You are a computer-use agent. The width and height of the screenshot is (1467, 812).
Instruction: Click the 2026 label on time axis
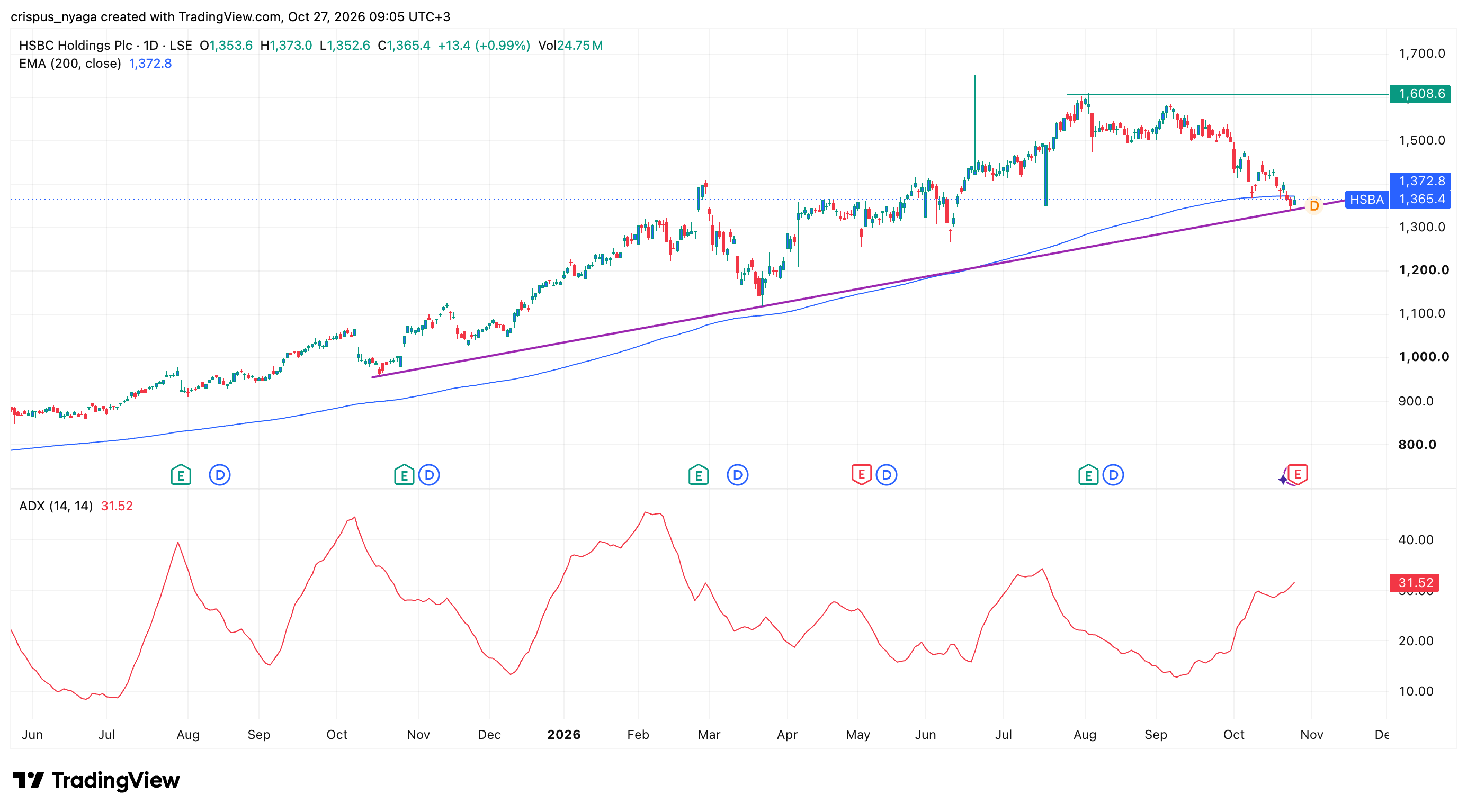click(x=564, y=735)
